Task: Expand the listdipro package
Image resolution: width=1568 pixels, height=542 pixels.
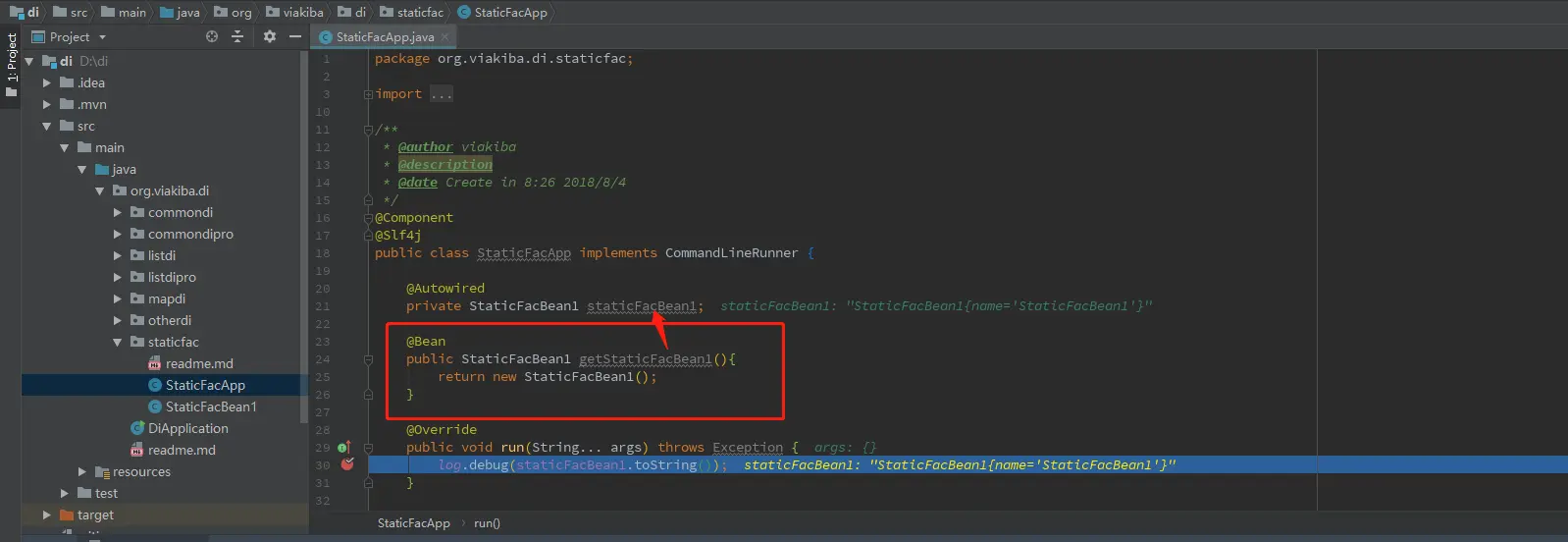Action: (x=117, y=277)
